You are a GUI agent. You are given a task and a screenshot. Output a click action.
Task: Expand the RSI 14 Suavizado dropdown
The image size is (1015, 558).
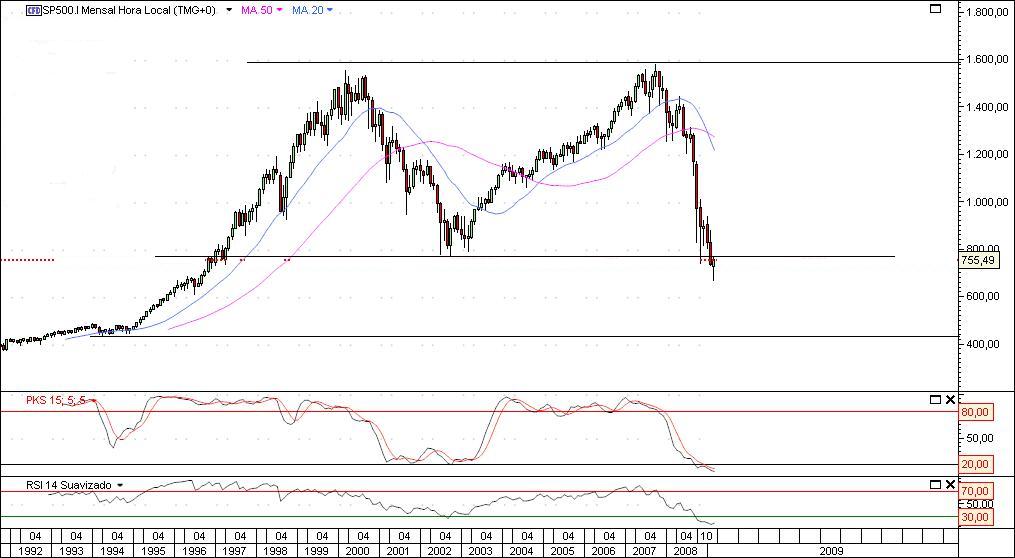coord(119,485)
